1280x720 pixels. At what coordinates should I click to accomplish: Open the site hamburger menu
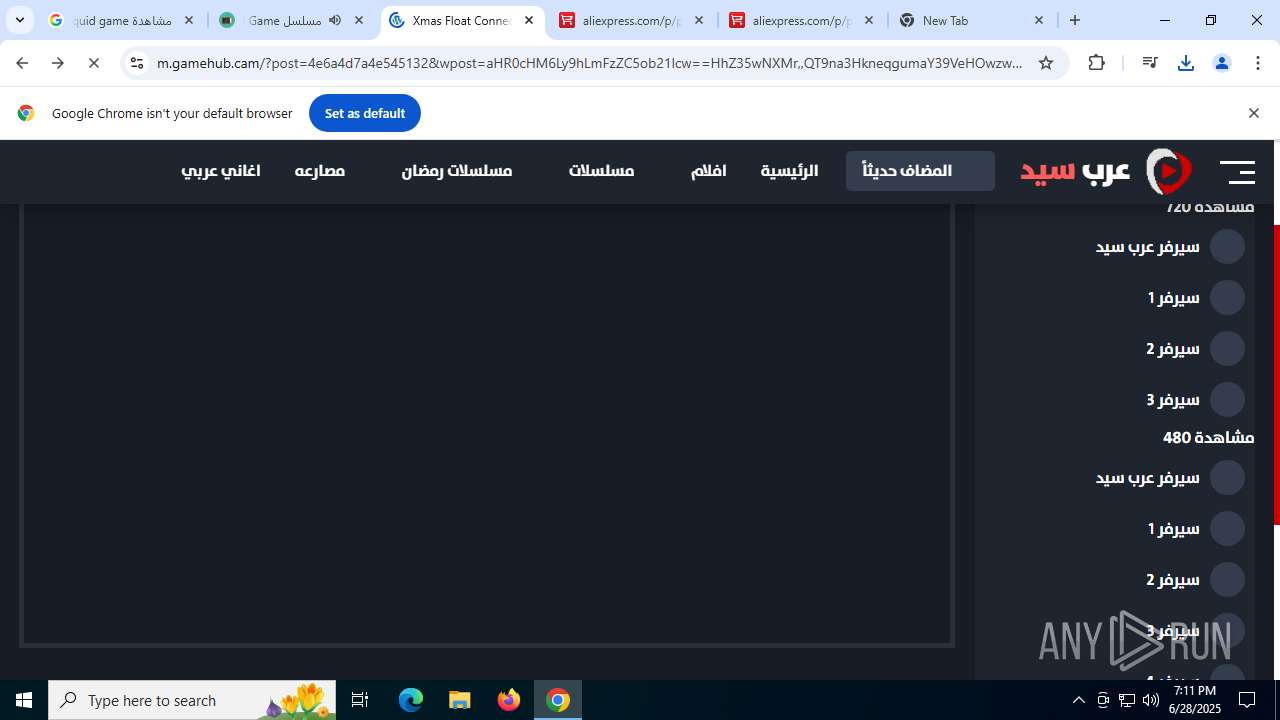(1237, 172)
